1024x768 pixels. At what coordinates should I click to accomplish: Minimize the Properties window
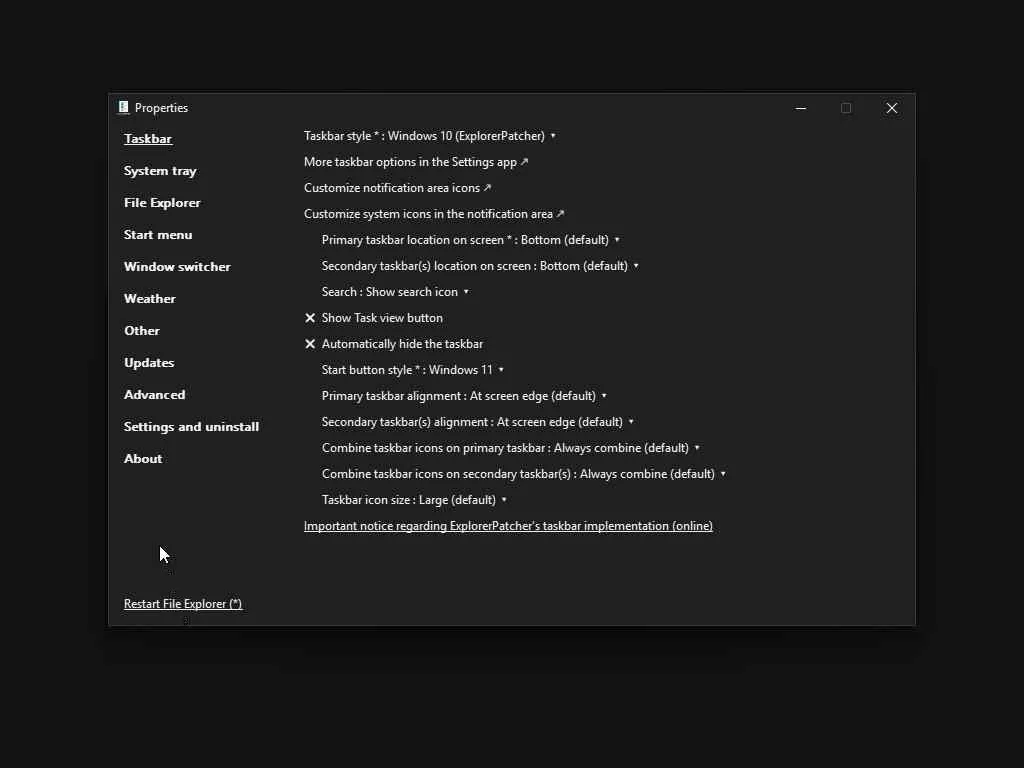click(801, 108)
